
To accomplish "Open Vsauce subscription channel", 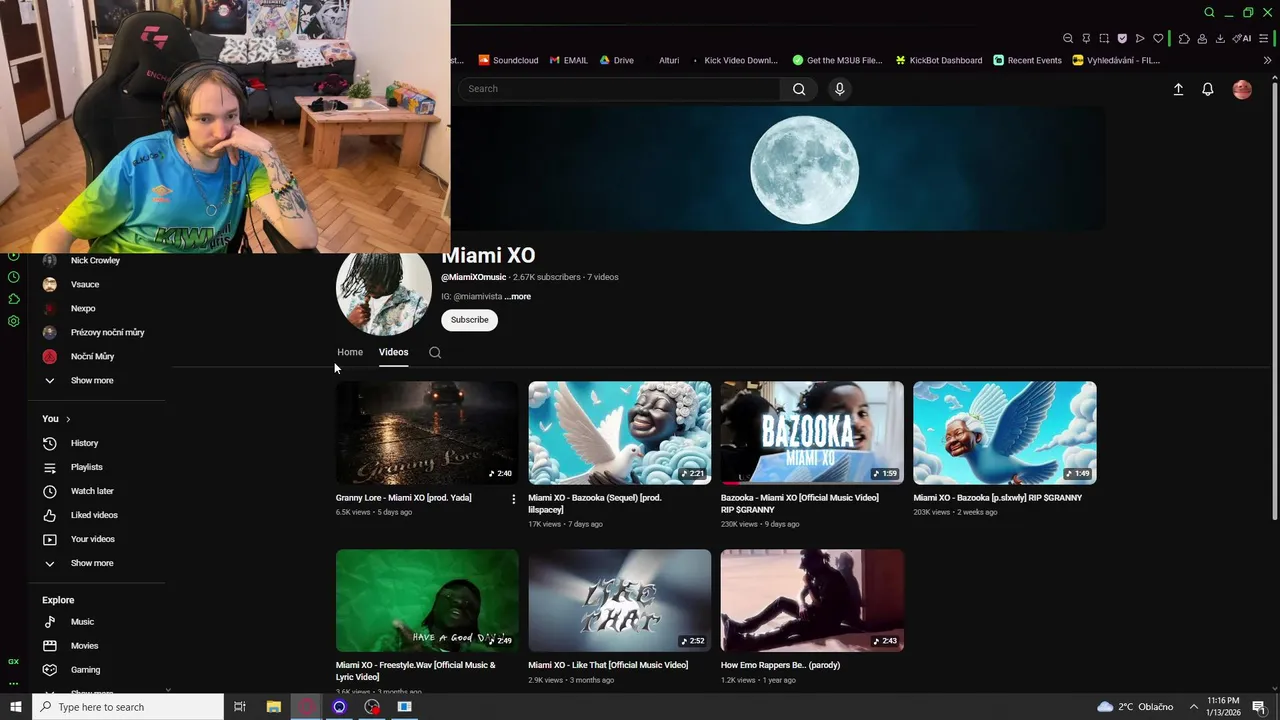I will coord(84,285).
